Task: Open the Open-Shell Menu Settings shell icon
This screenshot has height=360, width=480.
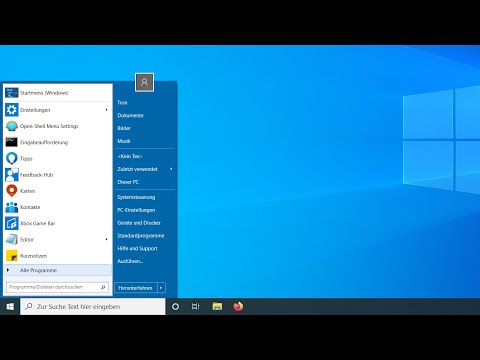Action: click(12, 126)
